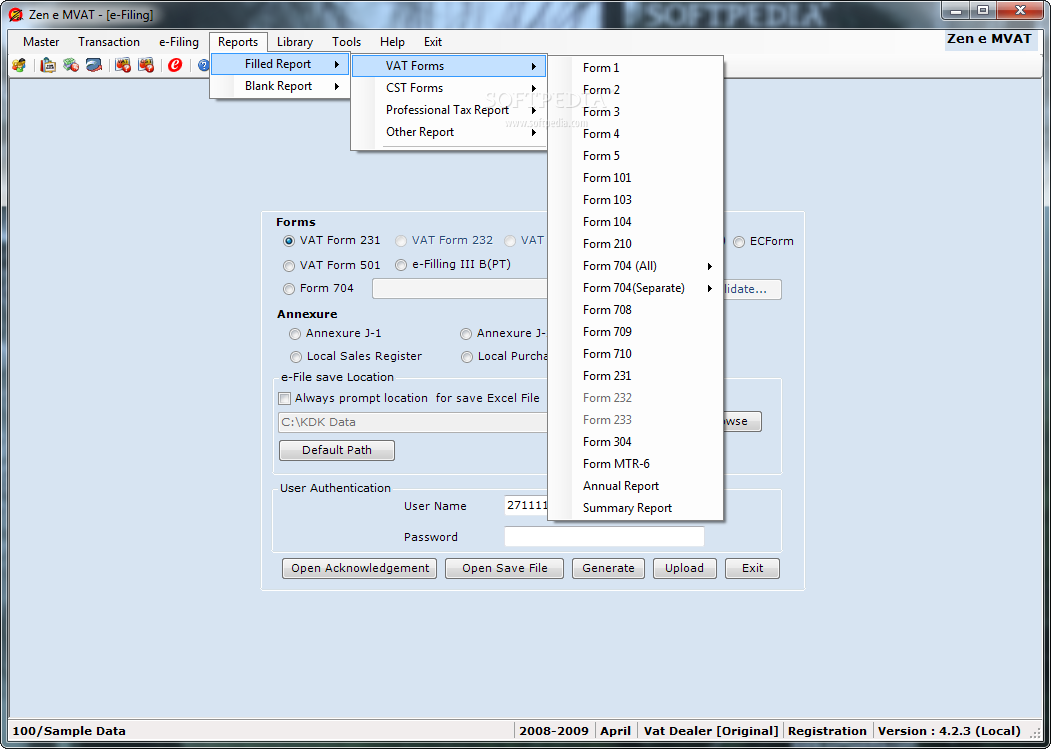Open the Library menu

(x=295, y=42)
